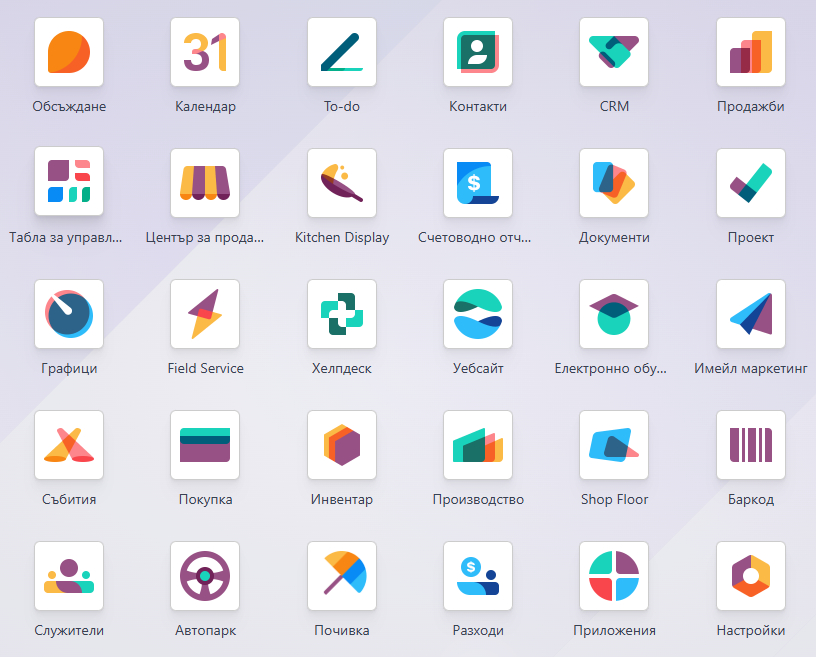
Task: Open the Проект app icon
Action: click(751, 183)
